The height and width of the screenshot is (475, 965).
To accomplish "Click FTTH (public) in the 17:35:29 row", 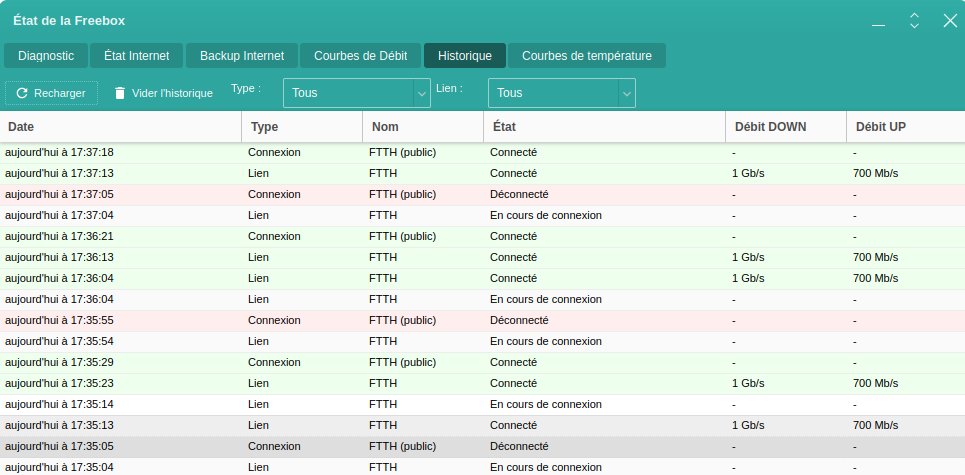I will (x=402, y=362).
